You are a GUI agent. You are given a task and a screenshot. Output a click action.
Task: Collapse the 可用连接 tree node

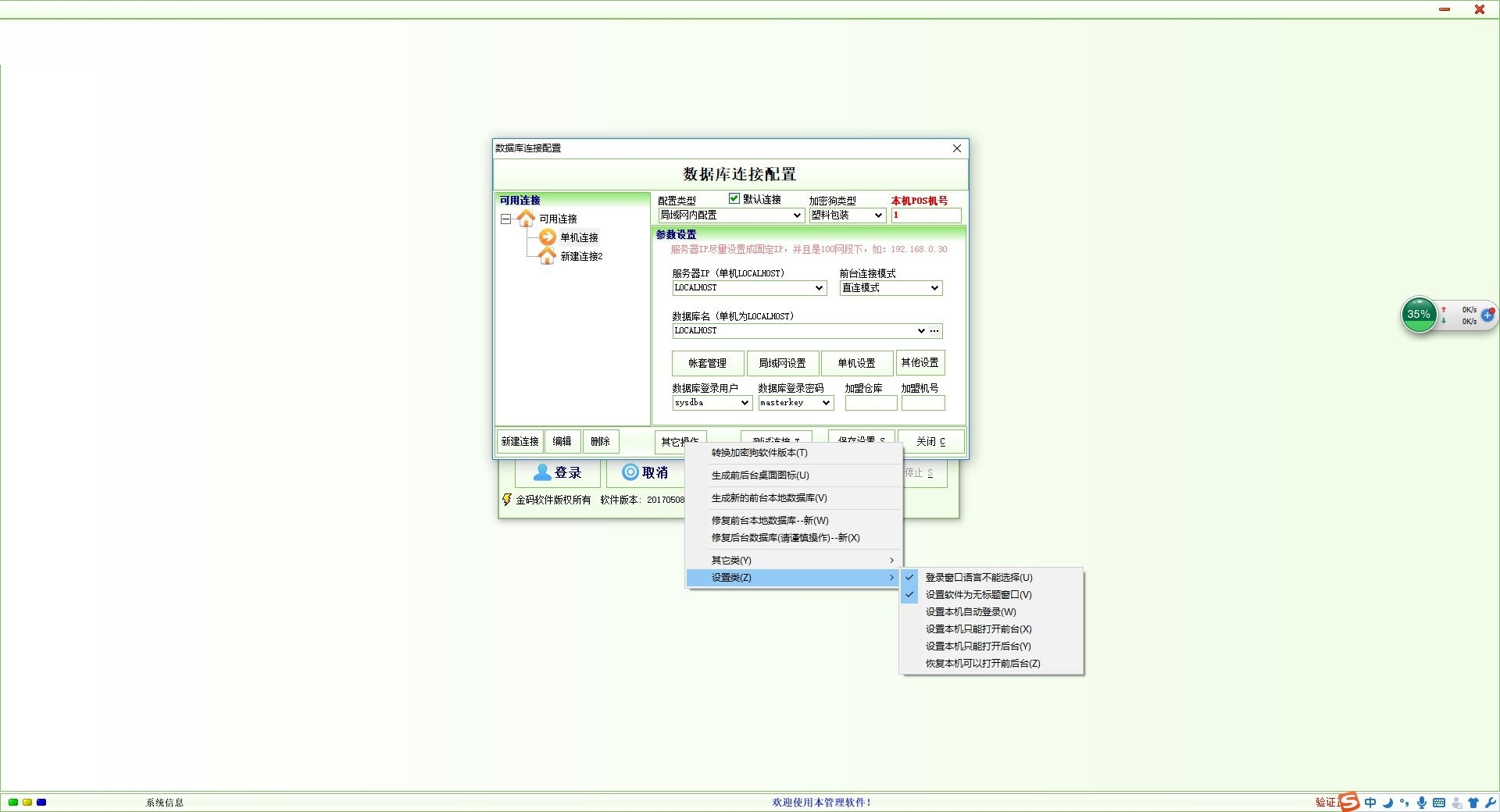click(x=506, y=219)
